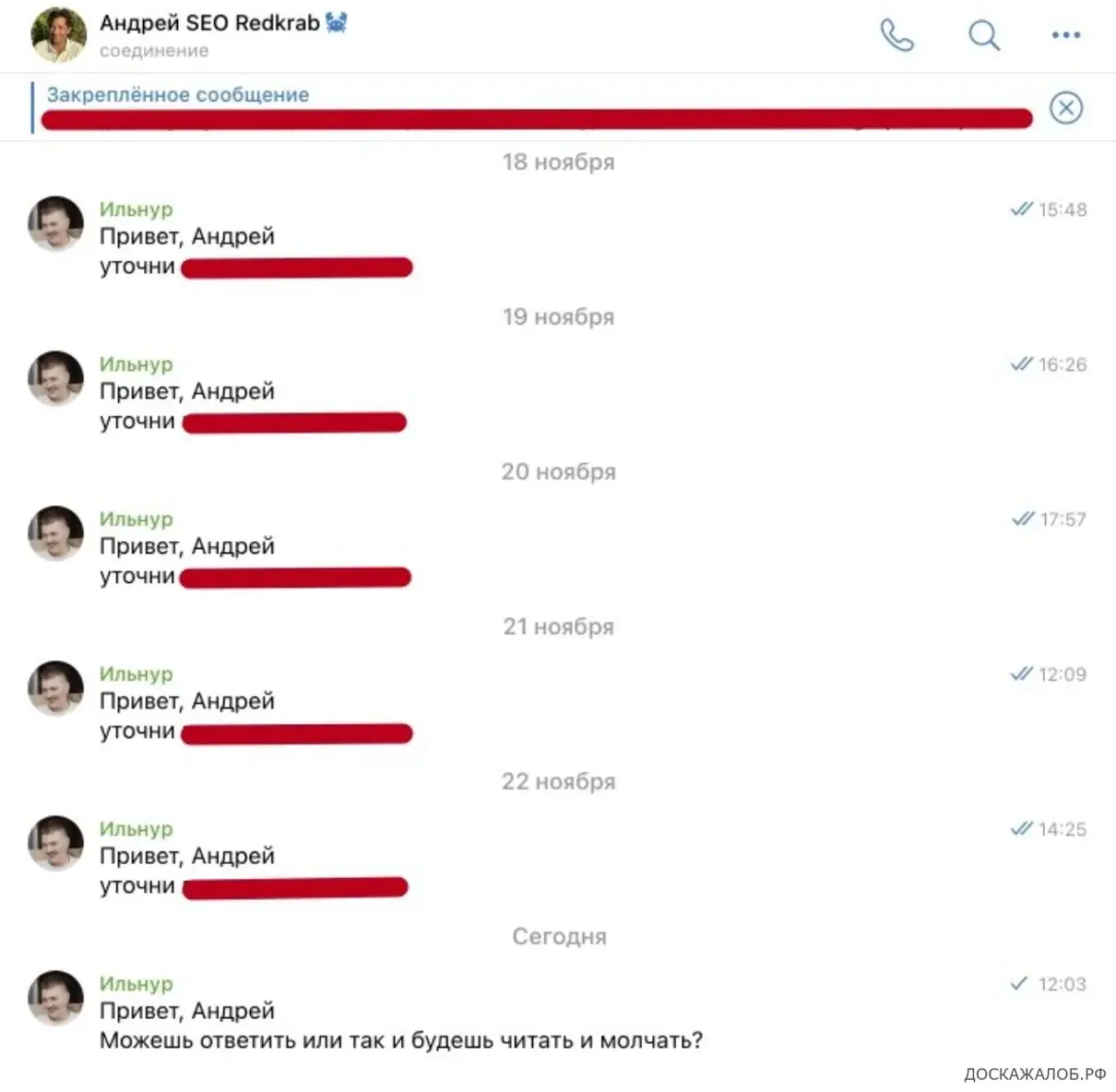This screenshot has width=1116, height=1092.
Task: Click the read status ticks at 17:57
Action: click(1022, 519)
